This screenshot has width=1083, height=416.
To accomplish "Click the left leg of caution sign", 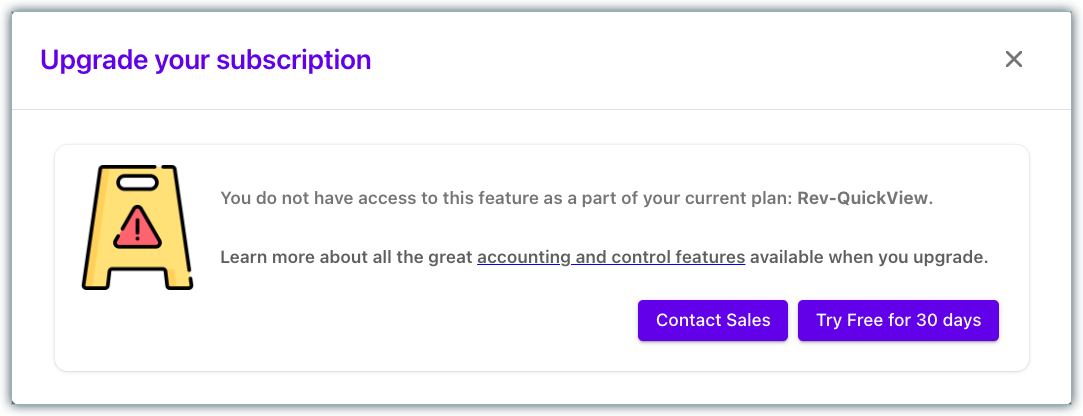I will (x=95, y=278).
